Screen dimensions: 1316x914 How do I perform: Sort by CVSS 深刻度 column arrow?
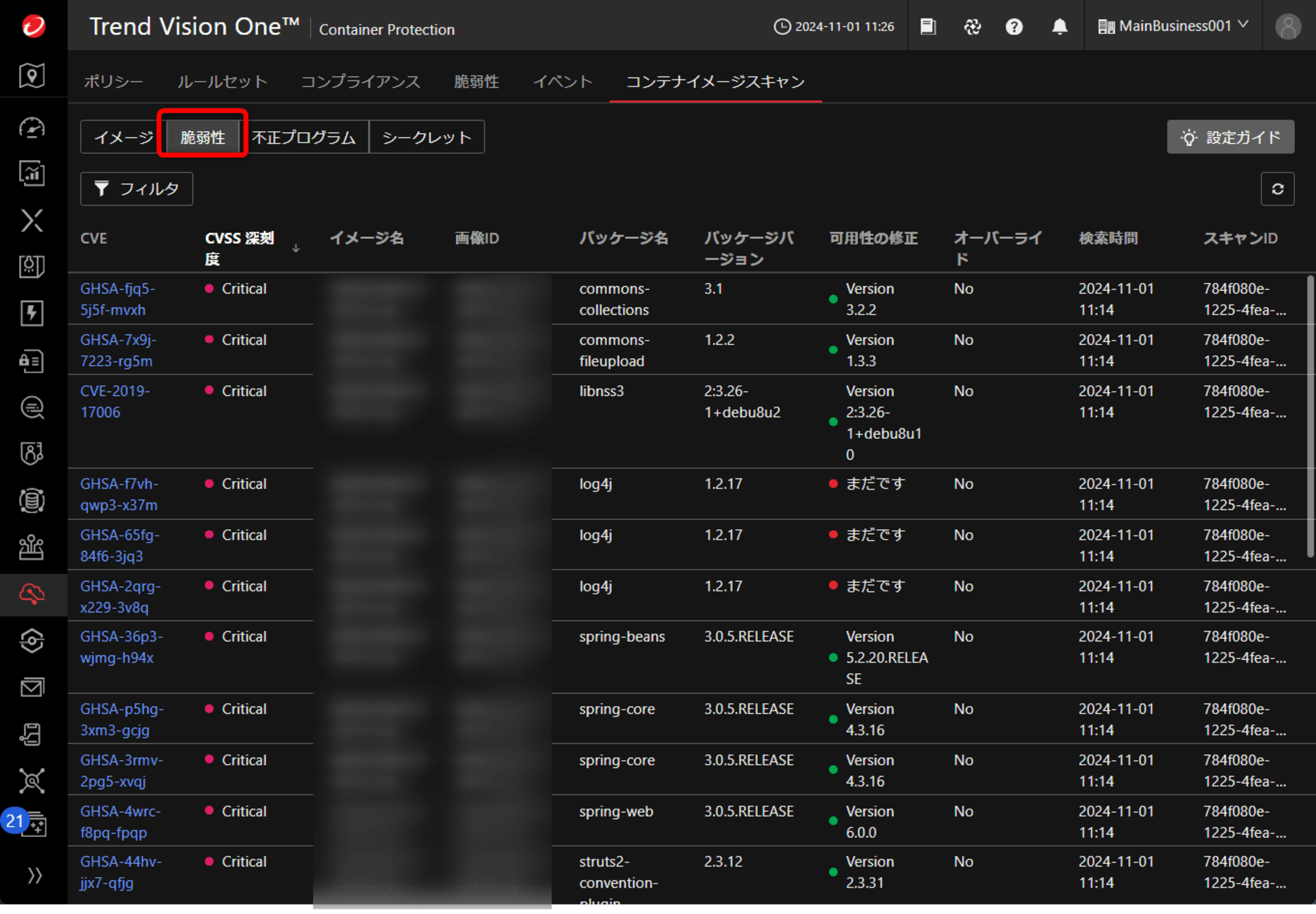click(296, 248)
